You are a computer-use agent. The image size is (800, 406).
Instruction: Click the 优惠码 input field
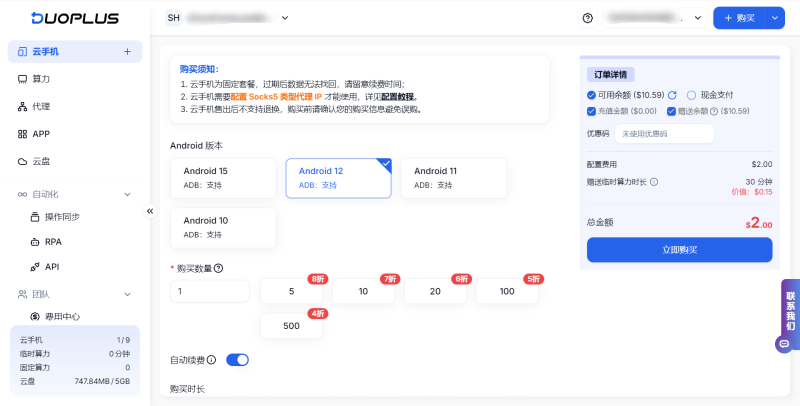coord(664,134)
